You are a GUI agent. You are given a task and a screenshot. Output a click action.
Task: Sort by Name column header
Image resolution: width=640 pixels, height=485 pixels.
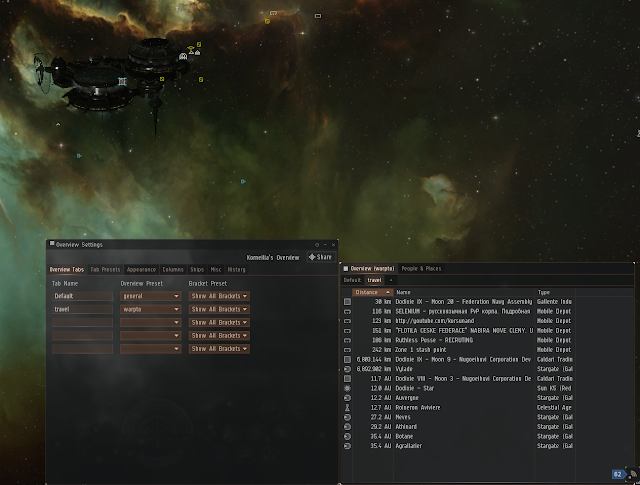click(x=464, y=292)
